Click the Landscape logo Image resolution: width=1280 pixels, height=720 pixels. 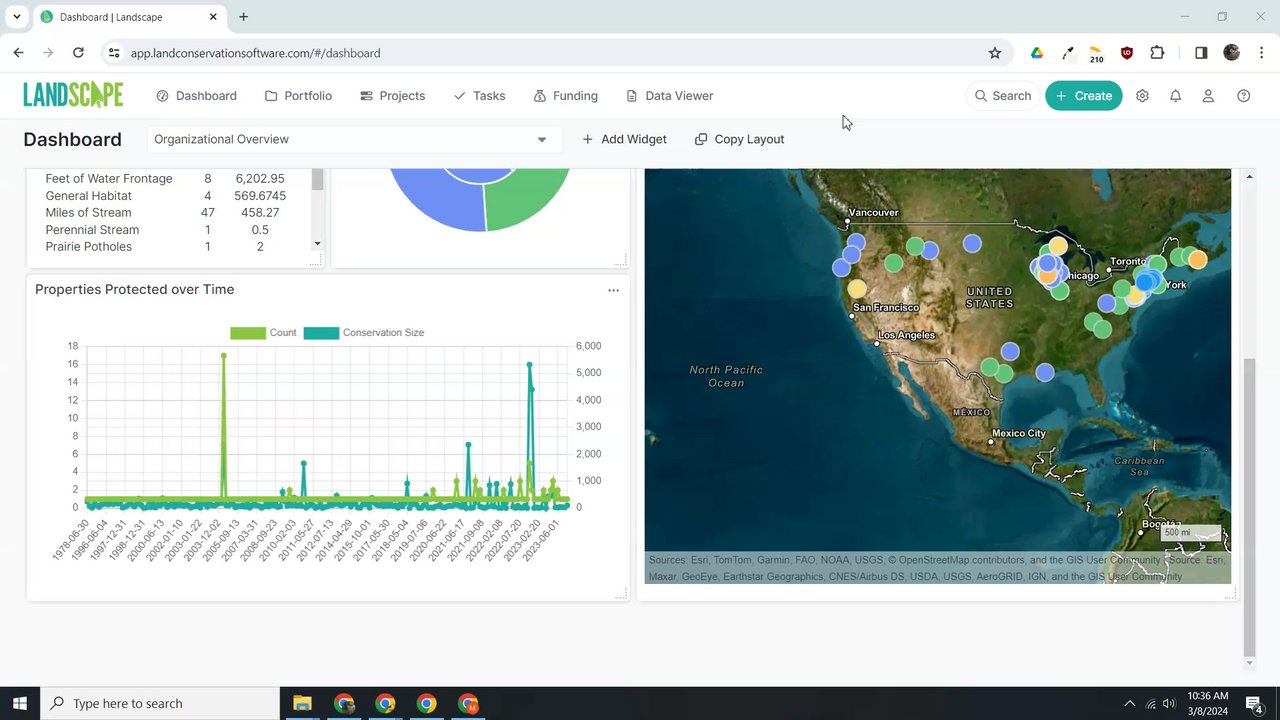(73, 95)
